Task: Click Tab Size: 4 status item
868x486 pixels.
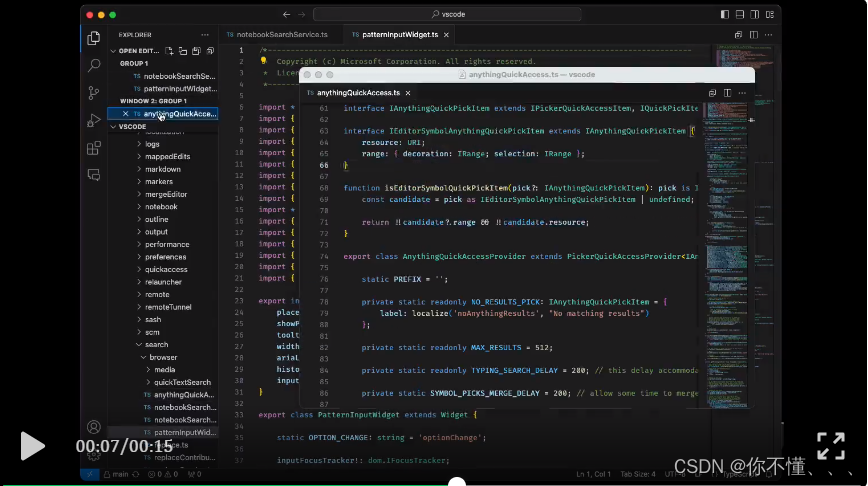Action: pyautogui.click(x=638, y=474)
